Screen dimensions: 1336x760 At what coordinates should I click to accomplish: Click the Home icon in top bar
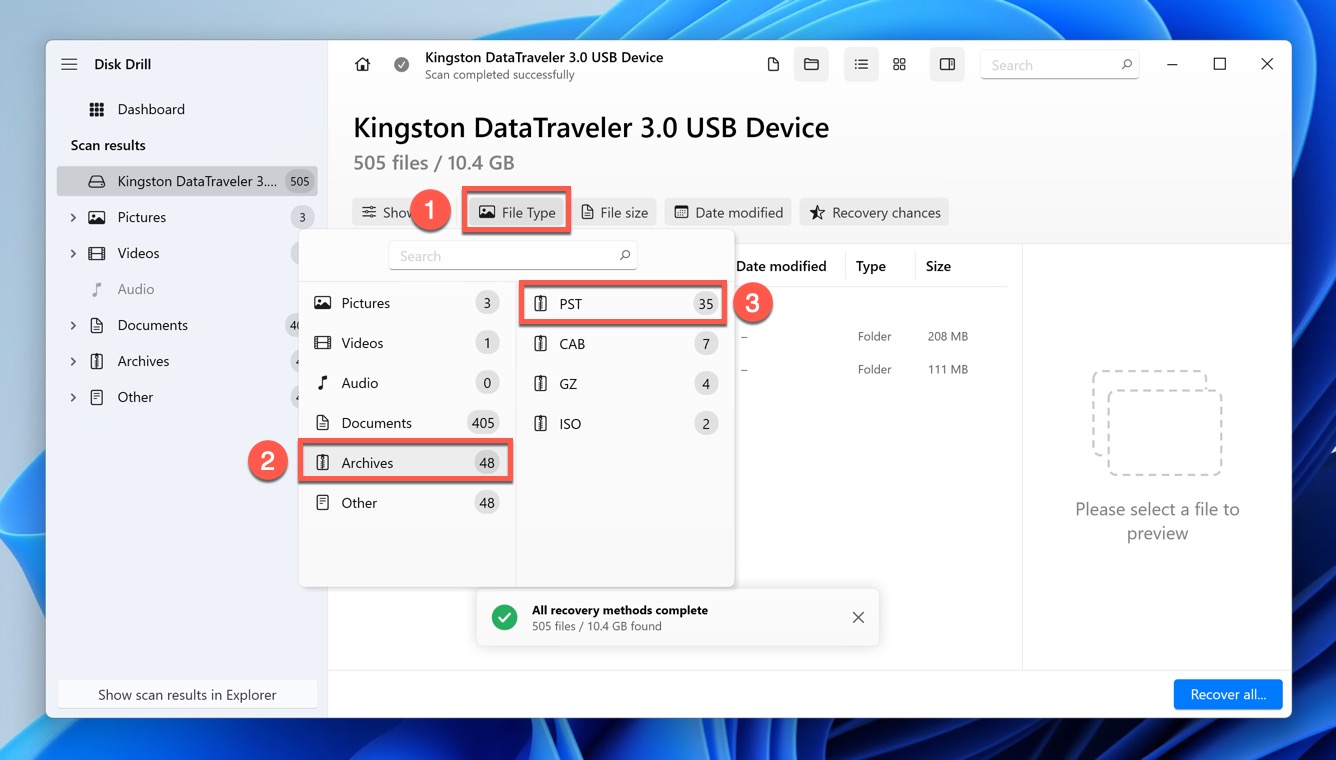[363, 64]
